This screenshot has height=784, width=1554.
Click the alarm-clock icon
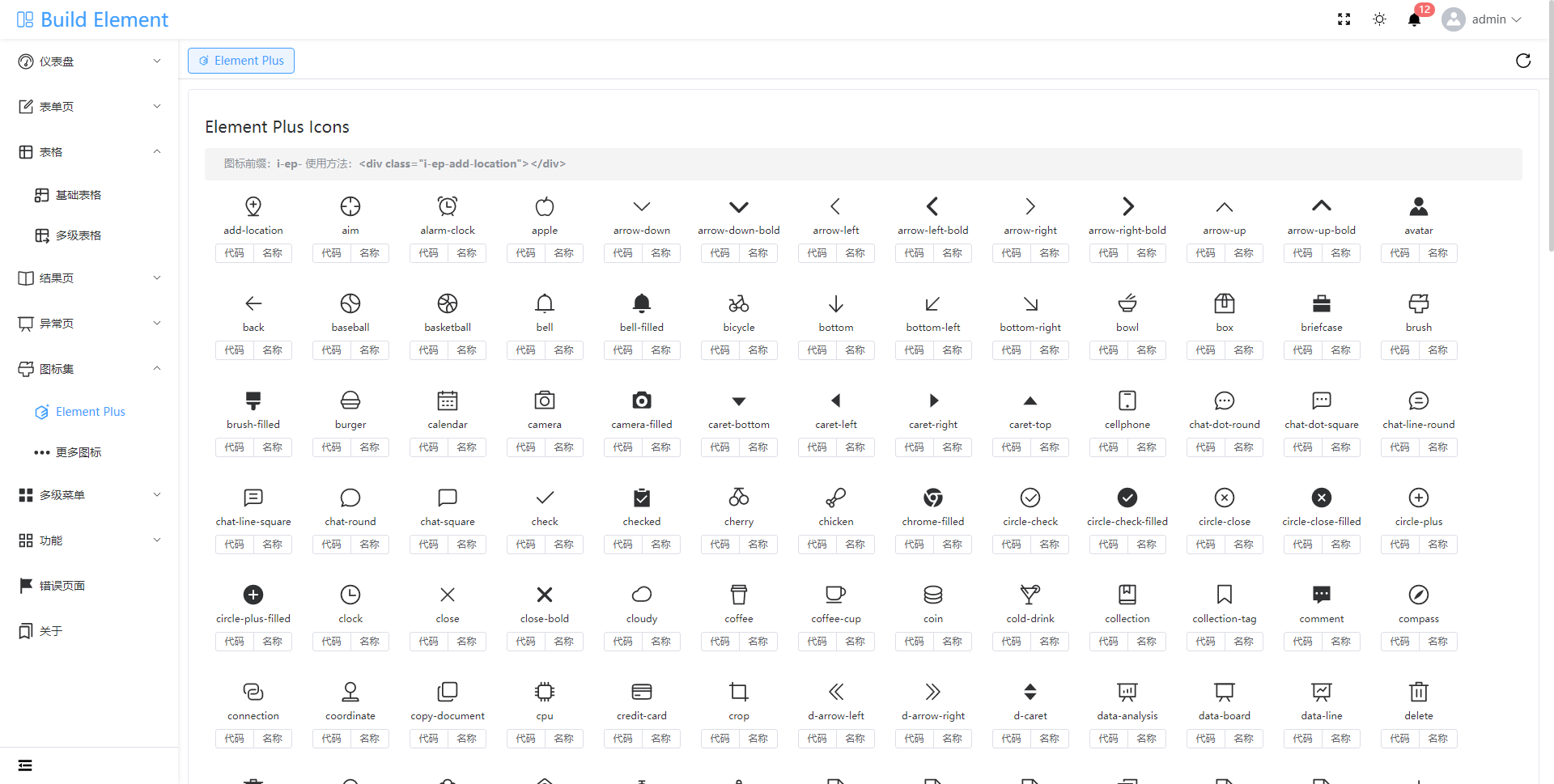point(448,206)
